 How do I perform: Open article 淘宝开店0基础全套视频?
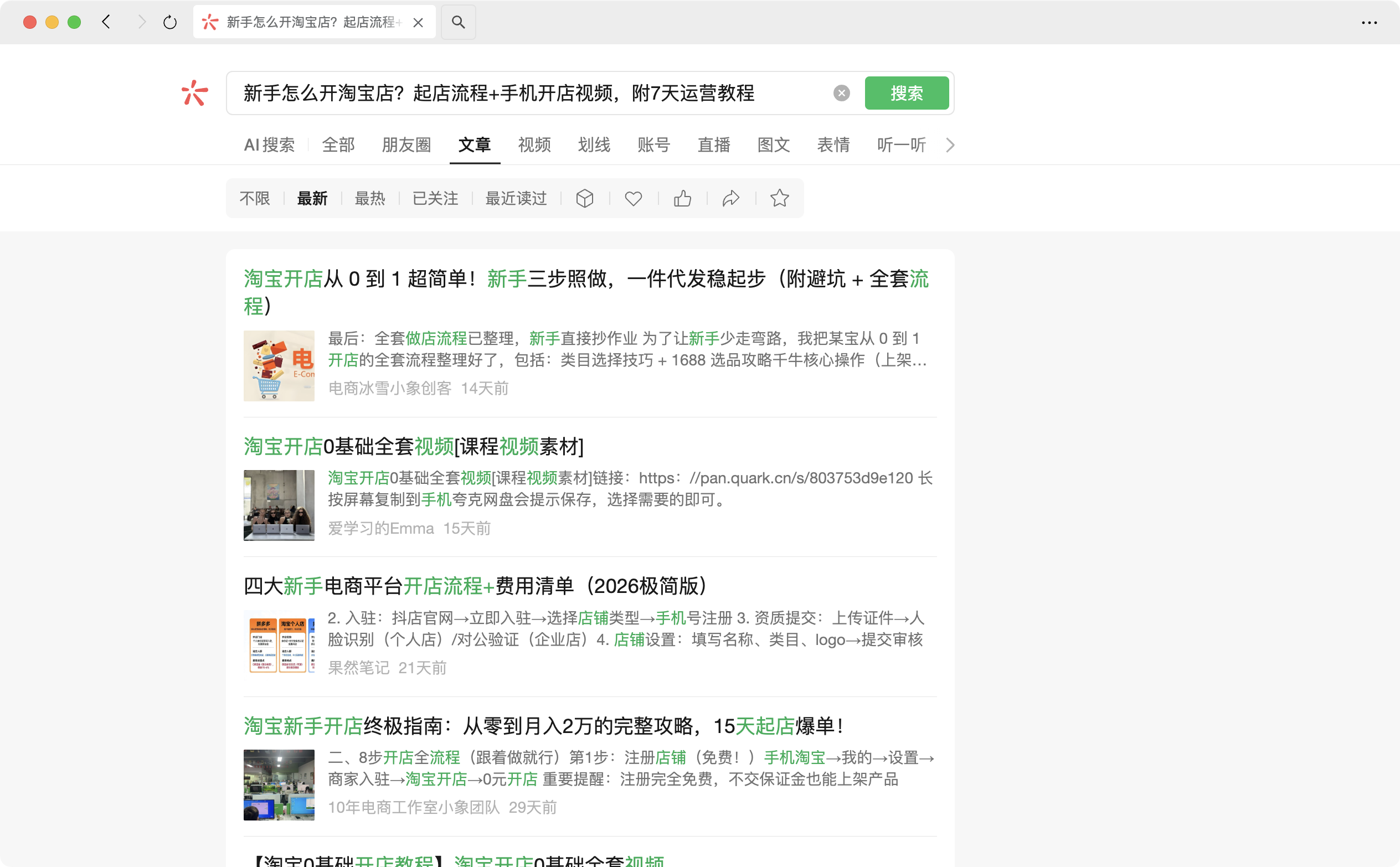tap(413, 446)
